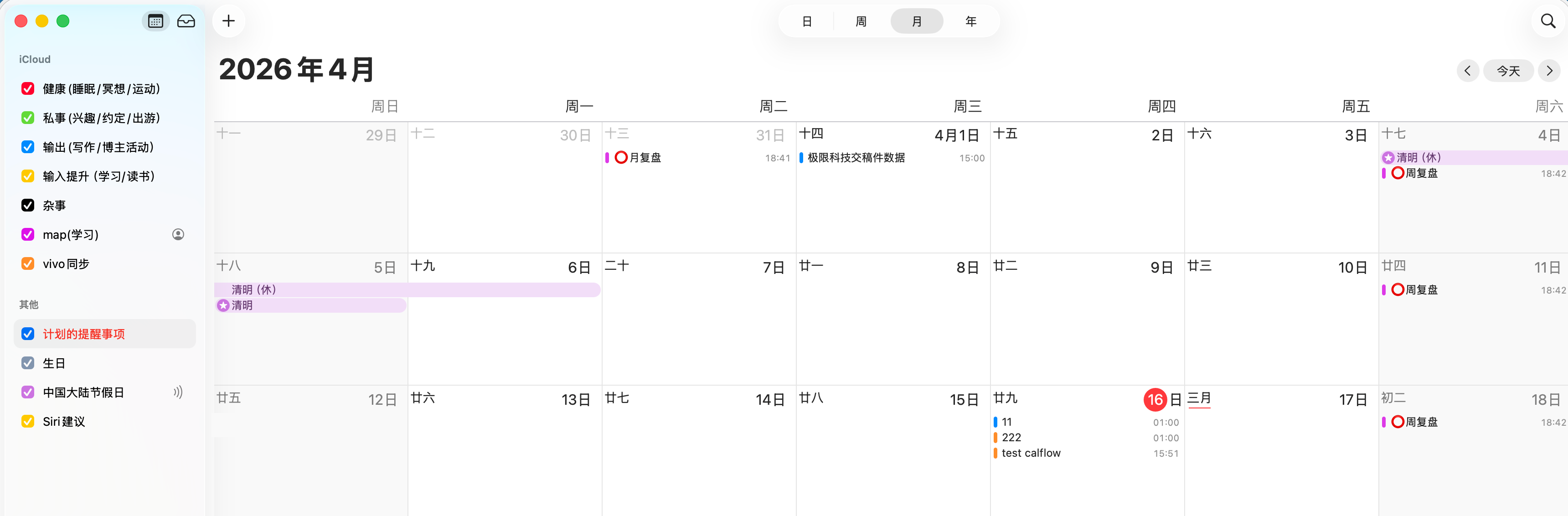Open the inbox notifications icon
Screen dimensions: 1568x516
(x=186, y=21)
